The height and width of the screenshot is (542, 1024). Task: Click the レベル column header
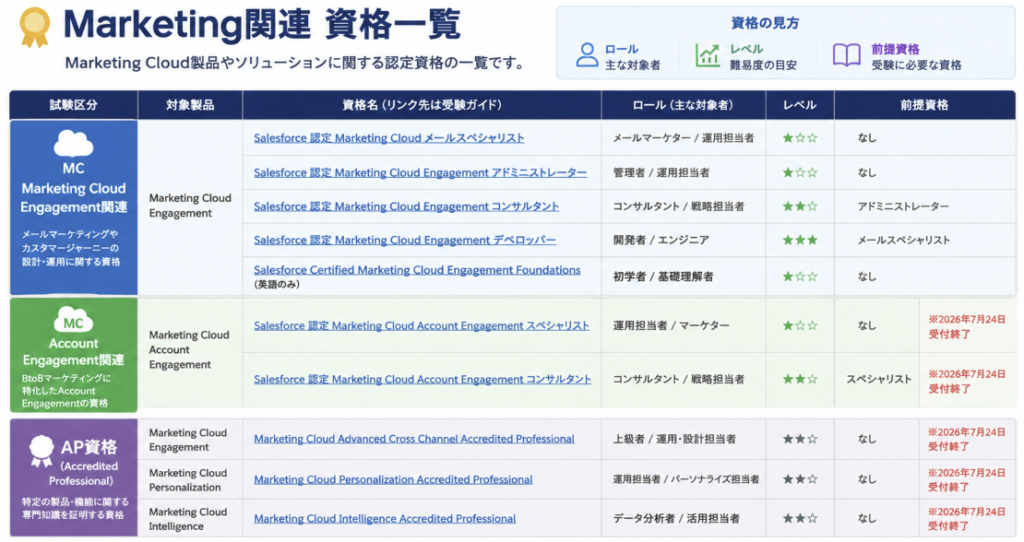coord(800,105)
